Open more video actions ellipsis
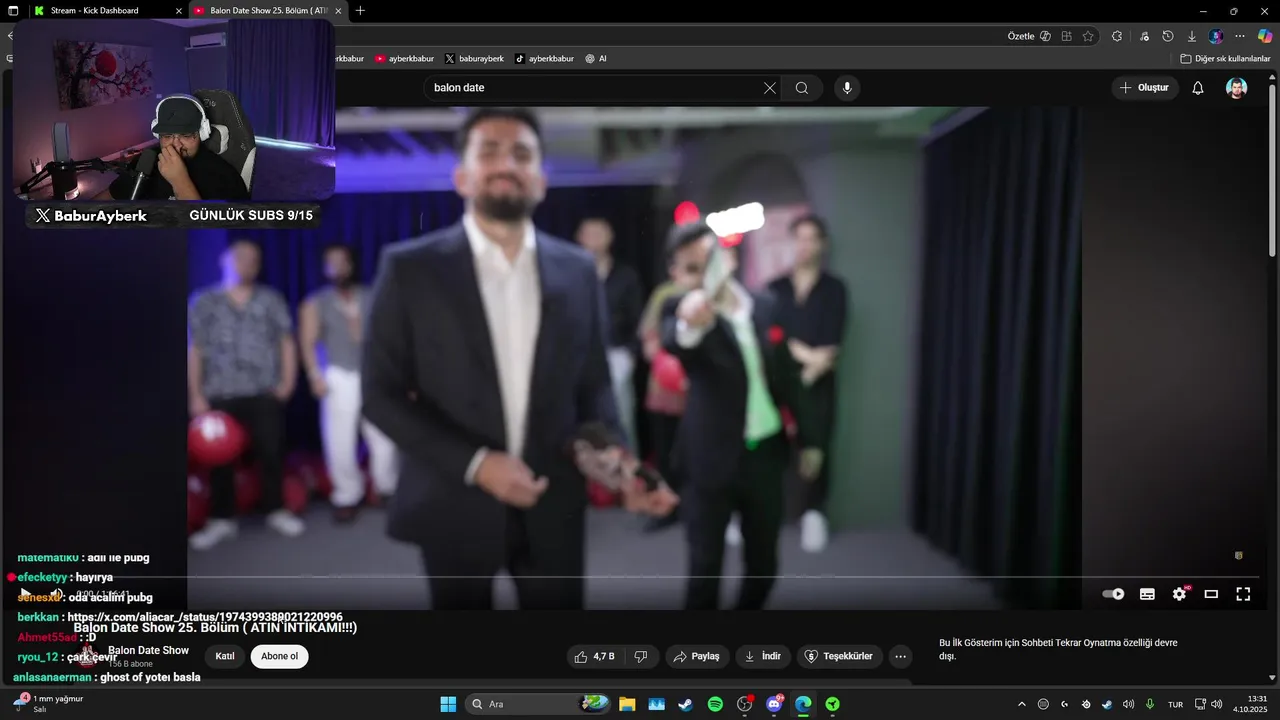This screenshot has width=1280, height=720. (901, 656)
